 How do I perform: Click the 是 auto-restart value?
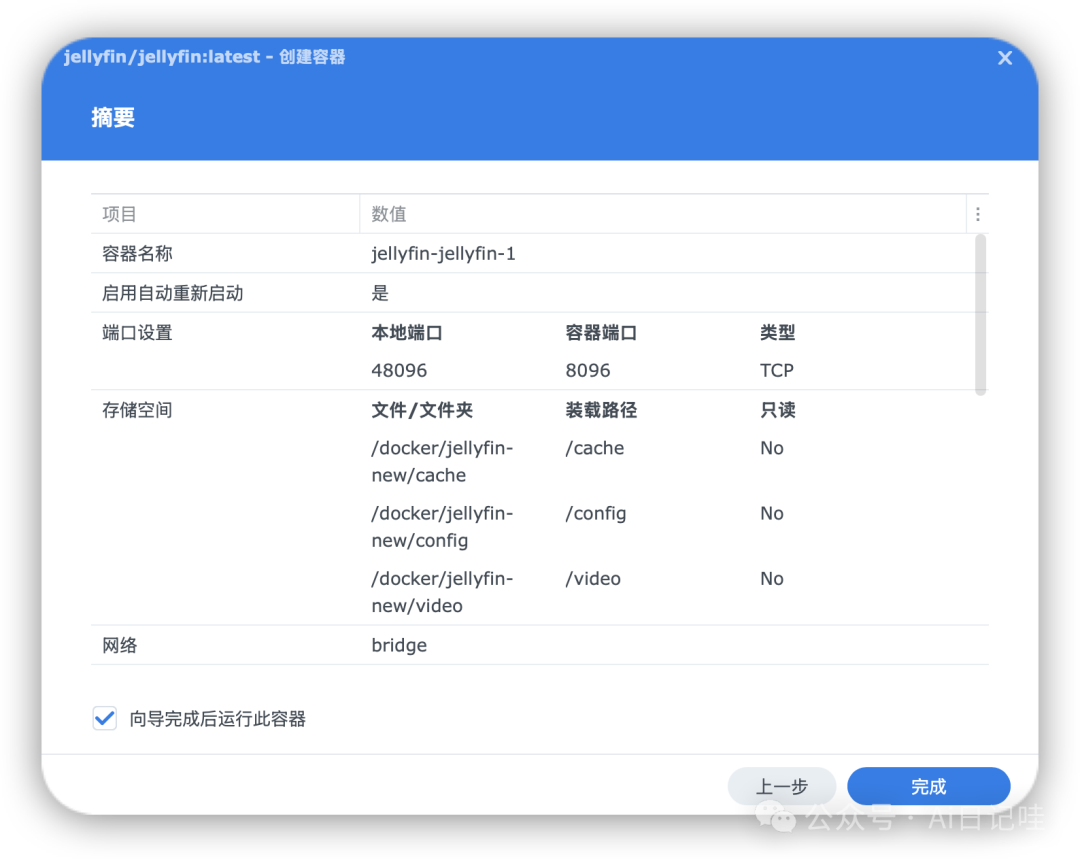380,293
